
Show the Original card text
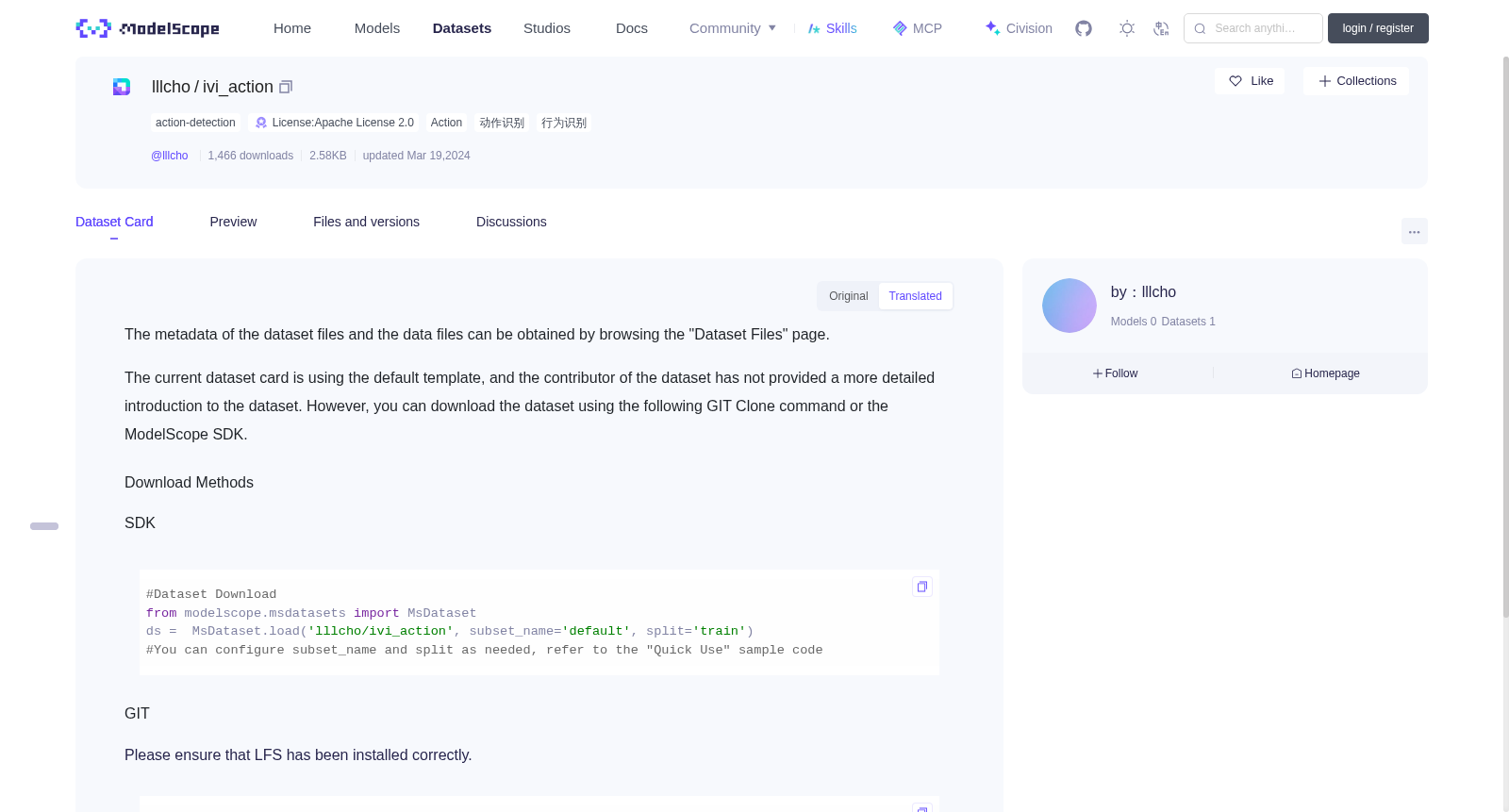pos(849,296)
